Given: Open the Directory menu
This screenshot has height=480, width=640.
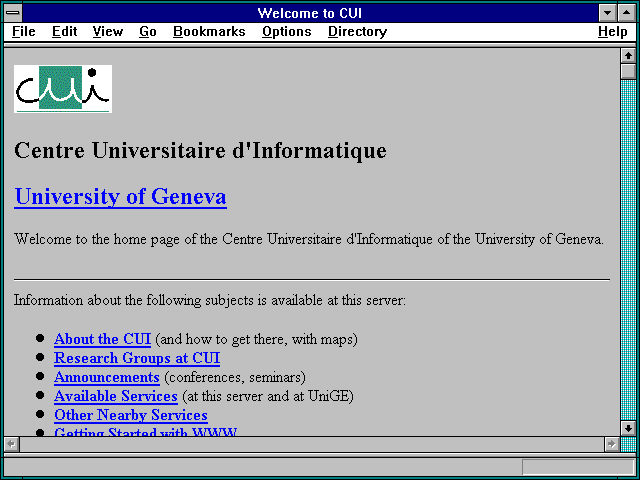Looking at the screenshot, I should 358,31.
